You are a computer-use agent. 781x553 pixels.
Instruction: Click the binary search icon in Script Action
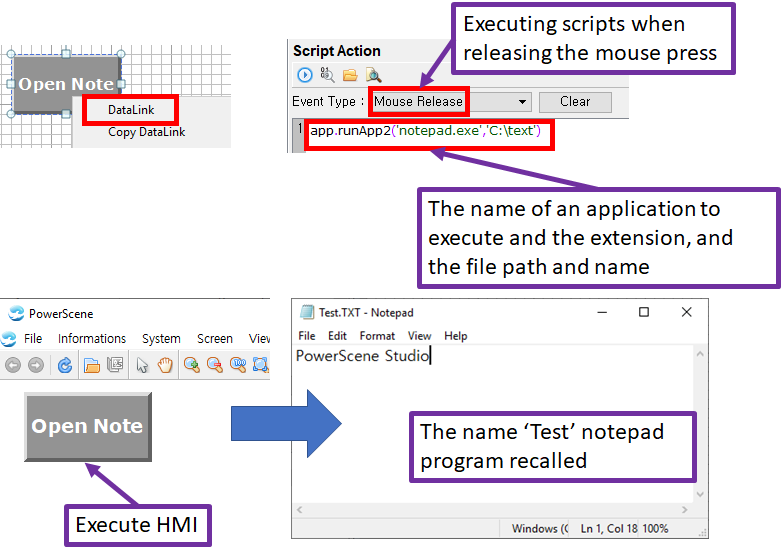pos(327,75)
